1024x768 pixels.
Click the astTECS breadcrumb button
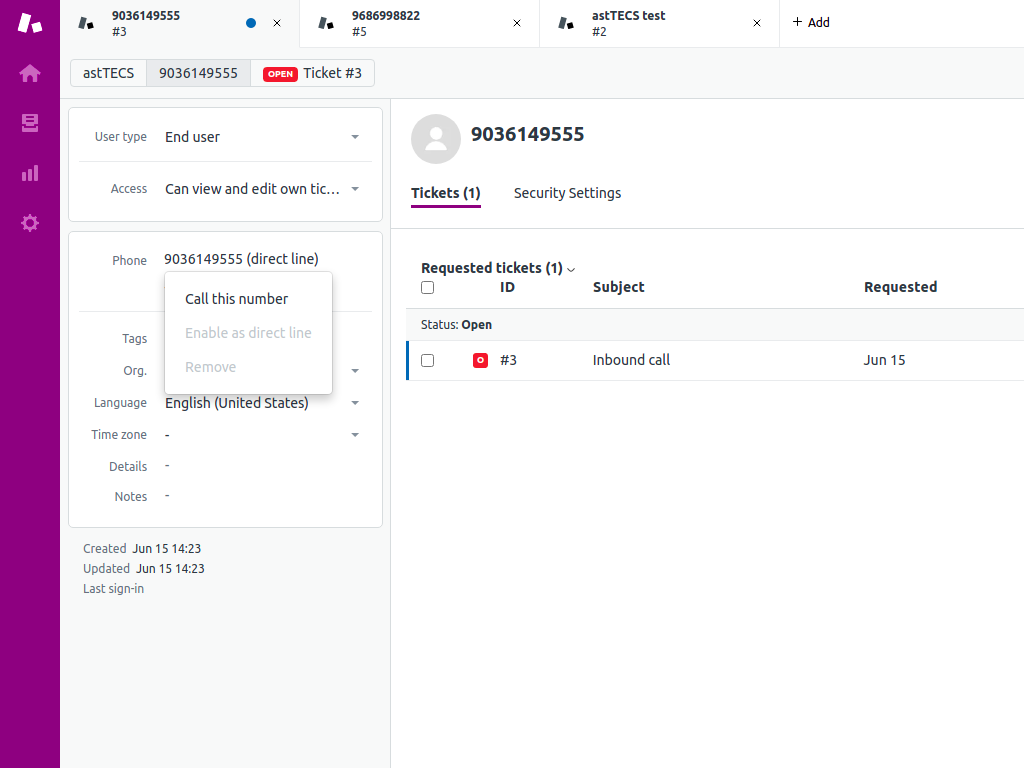pos(108,73)
